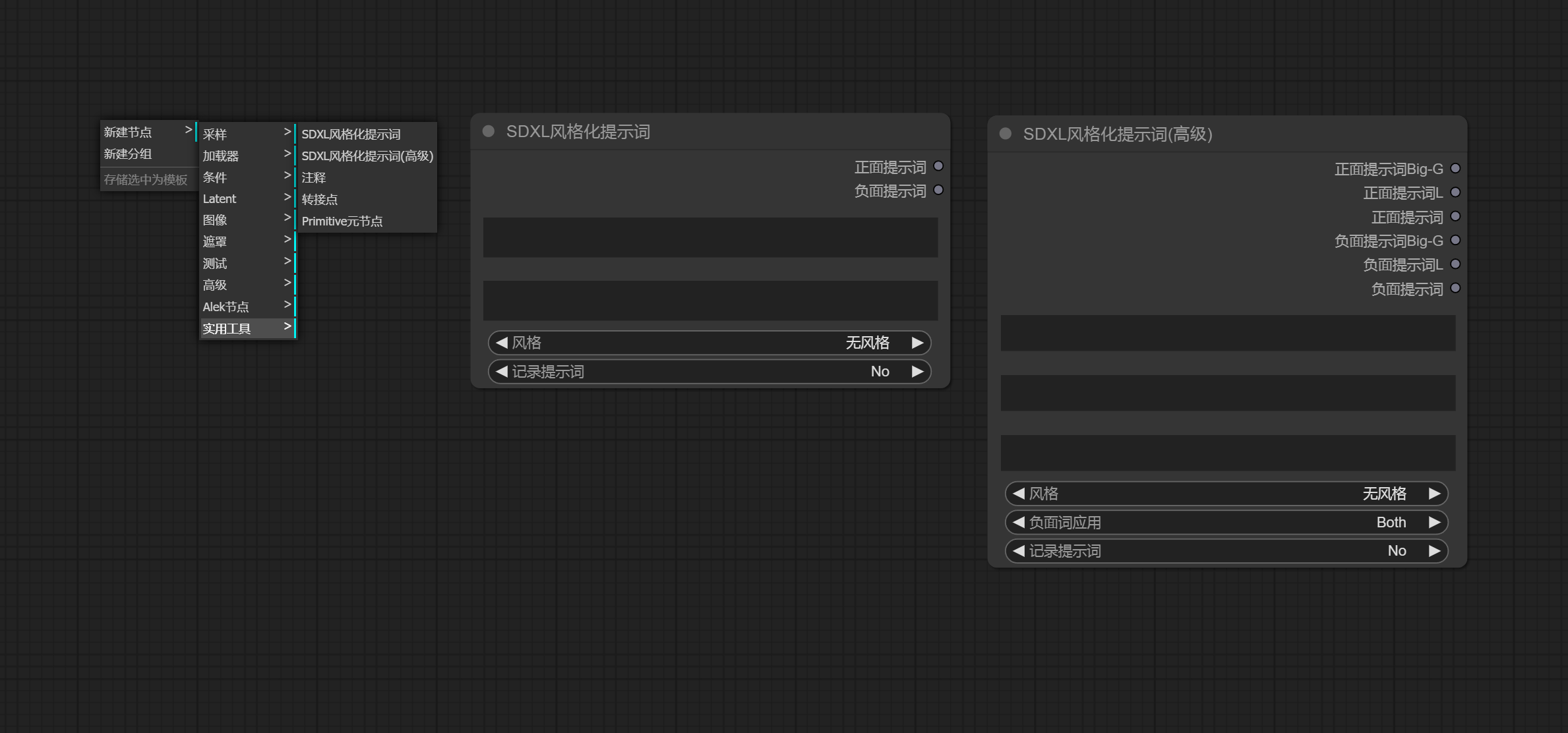The image size is (1568, 733).
Task: Click the 正面提示词Big-G output connector dot
Action: tap(1455, 169)
